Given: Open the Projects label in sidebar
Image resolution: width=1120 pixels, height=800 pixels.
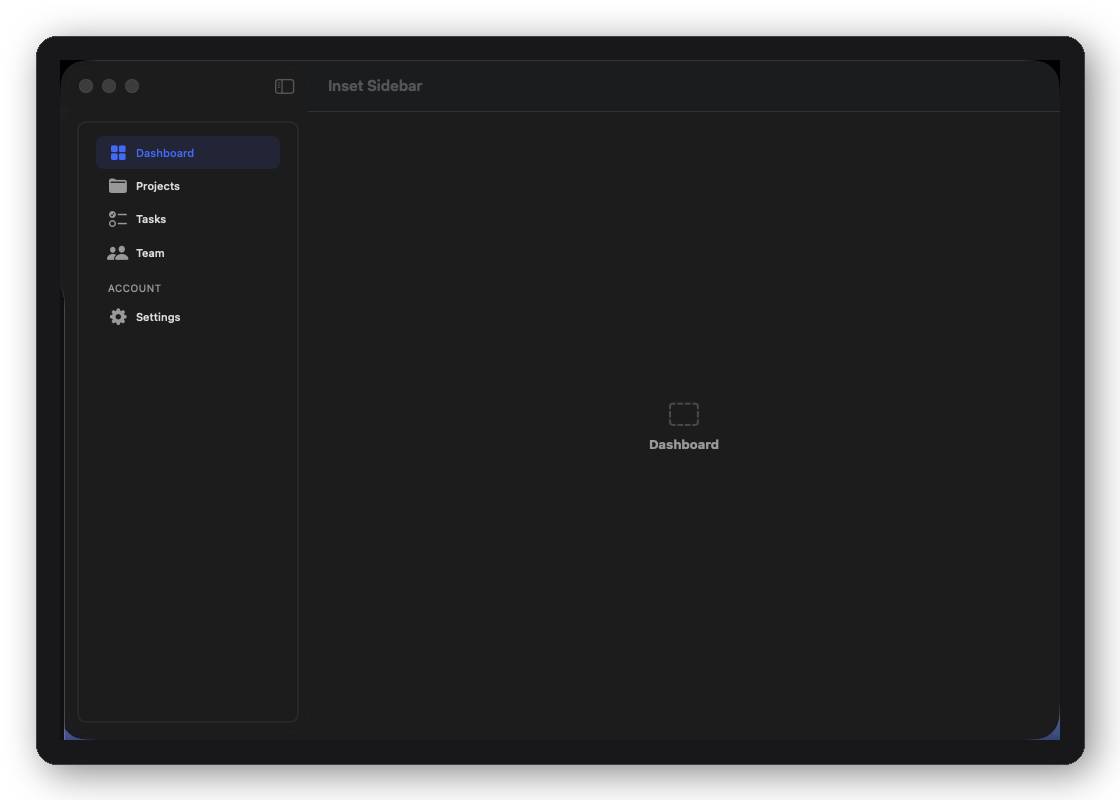Looking at the screenshot, I should tap(158, 186).
